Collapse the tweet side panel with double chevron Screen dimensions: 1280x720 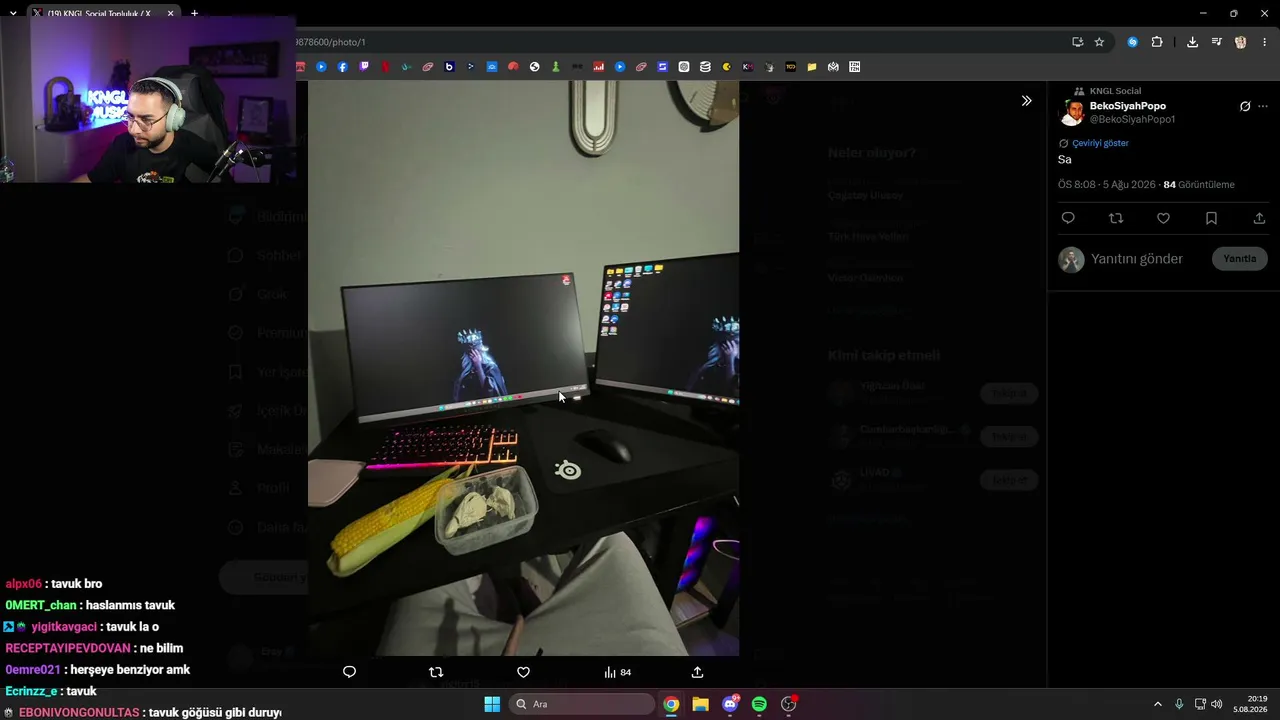pyautogui.click(x=1026, y=101)
